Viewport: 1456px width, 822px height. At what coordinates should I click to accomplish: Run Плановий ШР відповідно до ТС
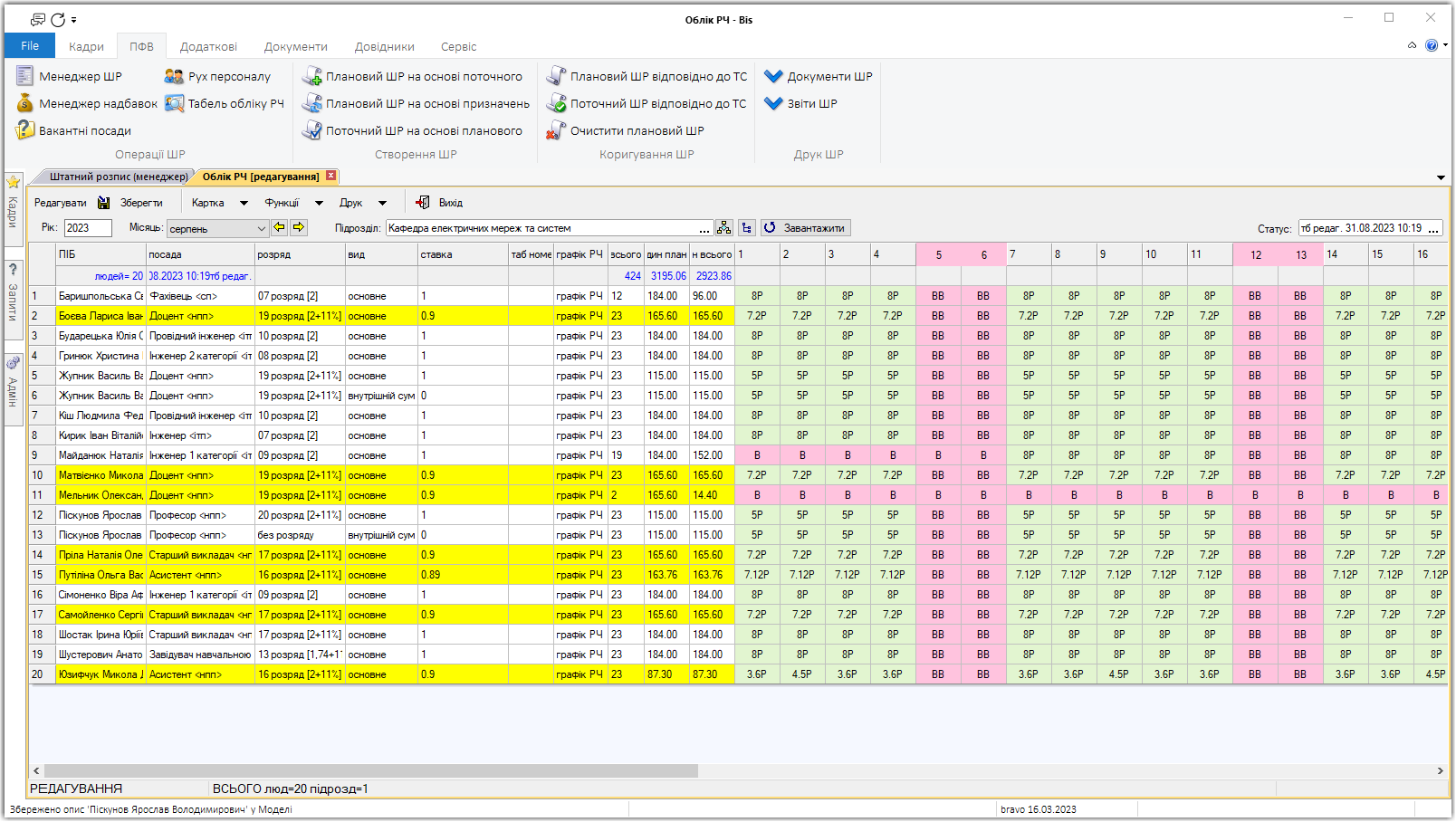(647, 77)
